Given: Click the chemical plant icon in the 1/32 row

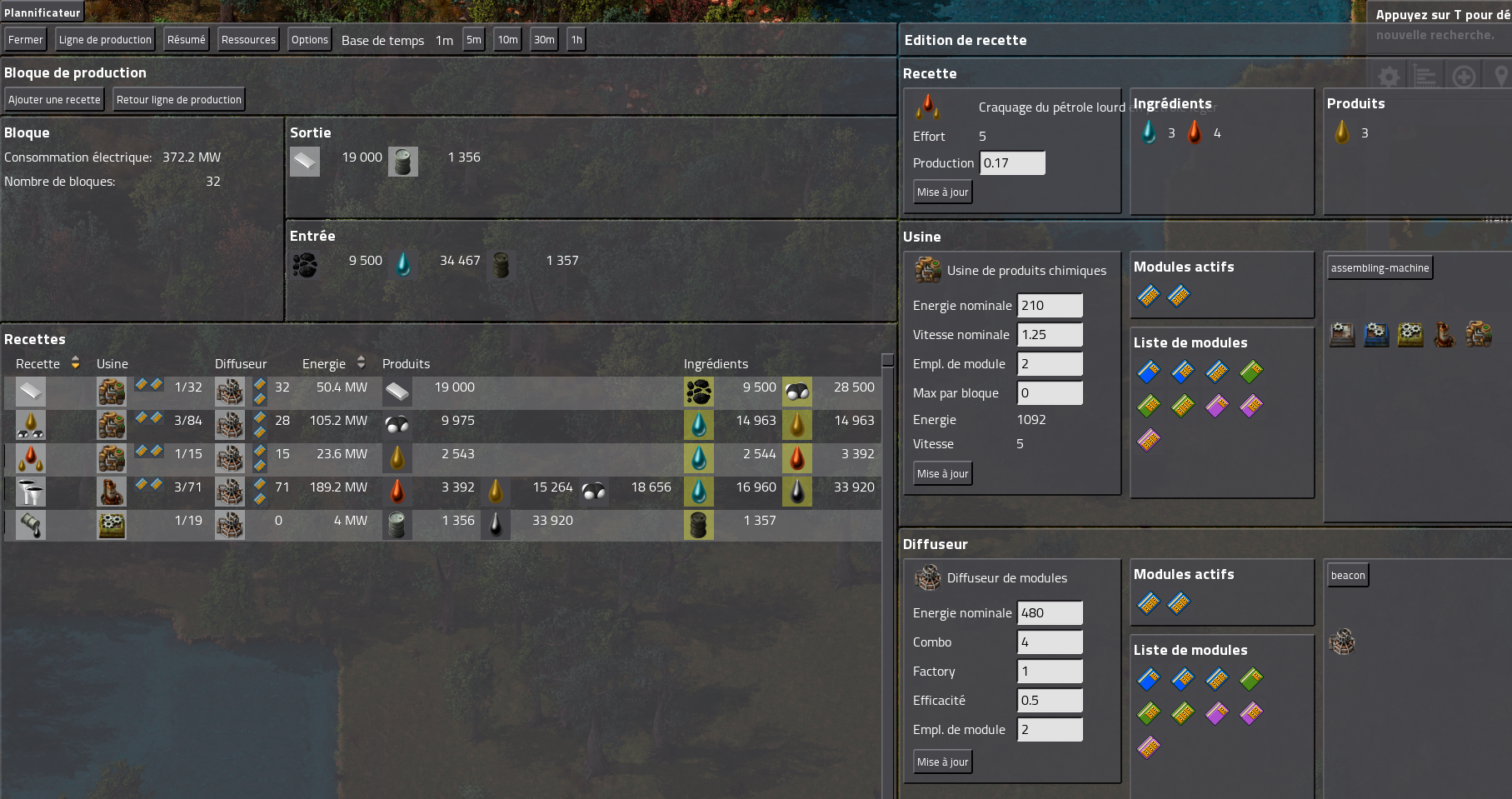Looking at the screenshot, I should pyautogui.click(x=112, y=392).
